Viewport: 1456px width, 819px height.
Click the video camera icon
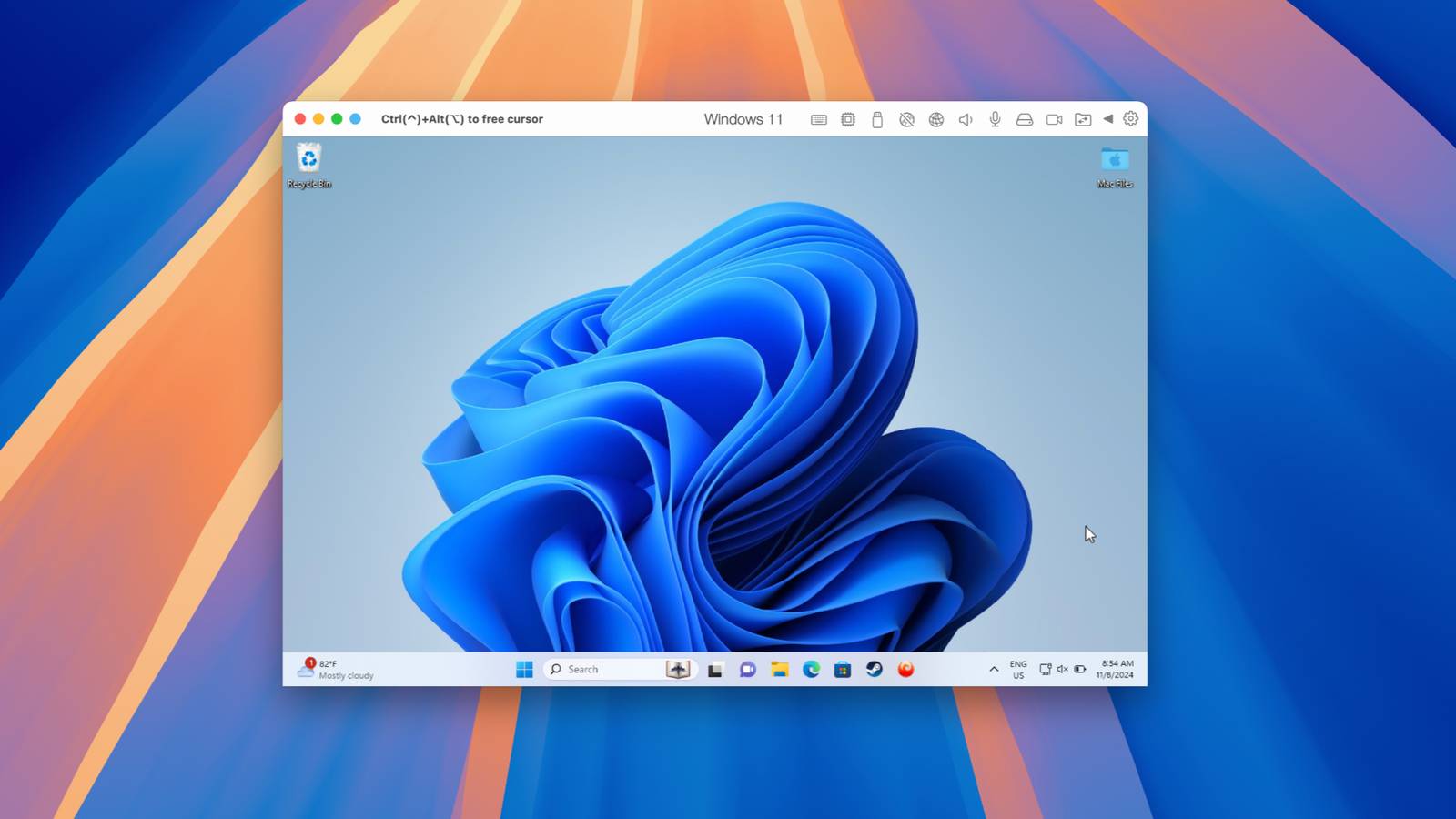point(1055,119)
